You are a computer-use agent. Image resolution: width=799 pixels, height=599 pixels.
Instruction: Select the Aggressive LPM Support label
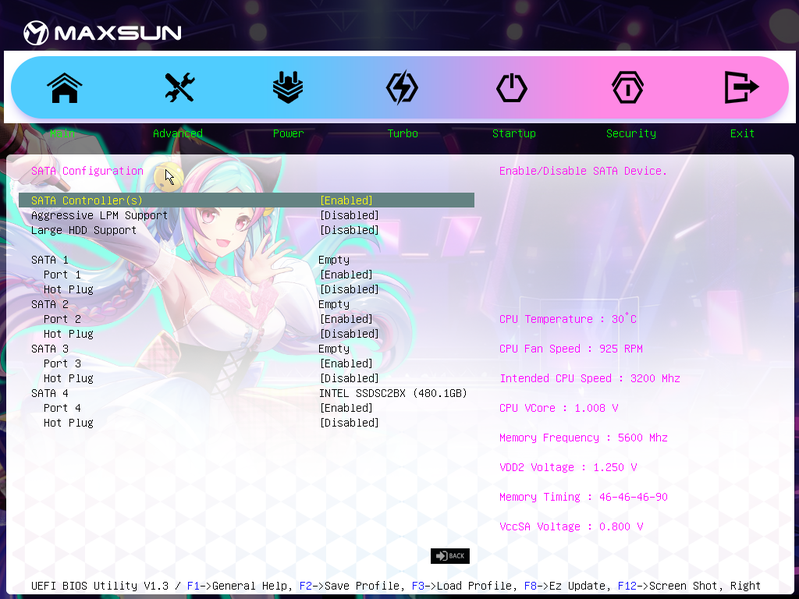click(x=99, y=215)
